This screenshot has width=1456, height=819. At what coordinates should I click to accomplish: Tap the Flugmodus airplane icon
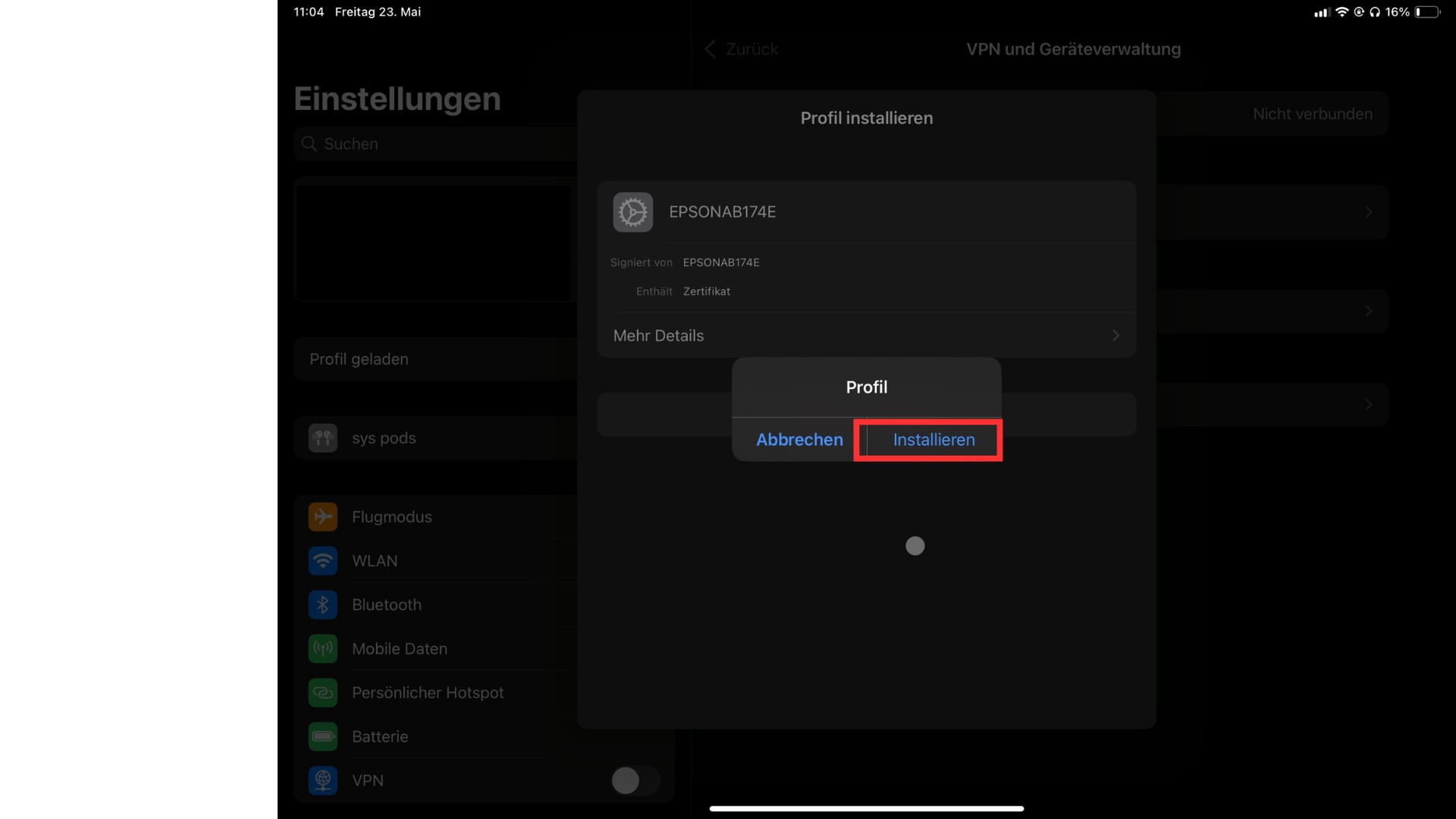pos(323,517)
